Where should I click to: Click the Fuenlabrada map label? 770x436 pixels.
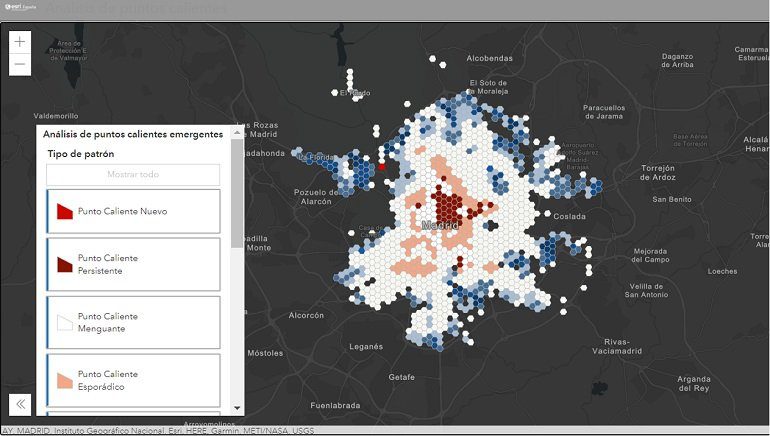click(x=335, y=406)
